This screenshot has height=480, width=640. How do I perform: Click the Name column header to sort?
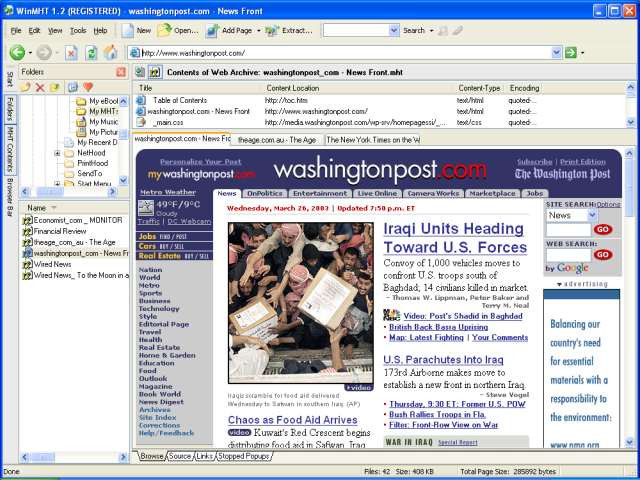point(50,207)
